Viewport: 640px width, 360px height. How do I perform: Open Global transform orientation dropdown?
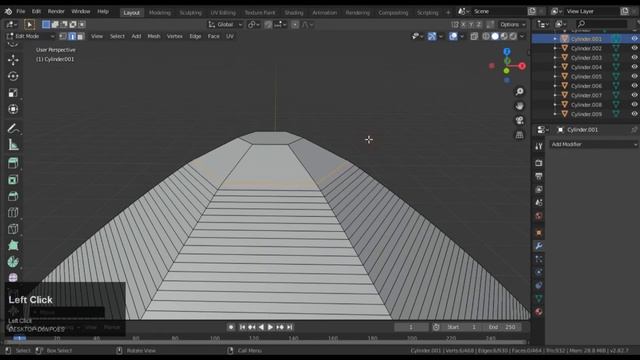[225, 25]
